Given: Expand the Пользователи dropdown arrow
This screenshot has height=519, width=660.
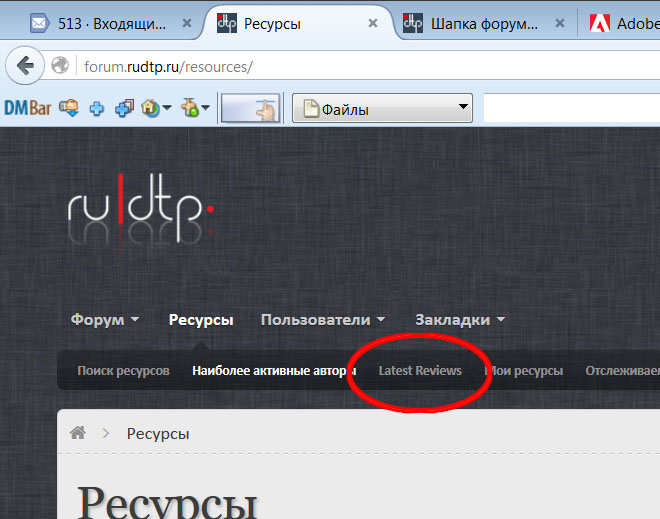Looking at the screenshot, I should tap(381, 319).
